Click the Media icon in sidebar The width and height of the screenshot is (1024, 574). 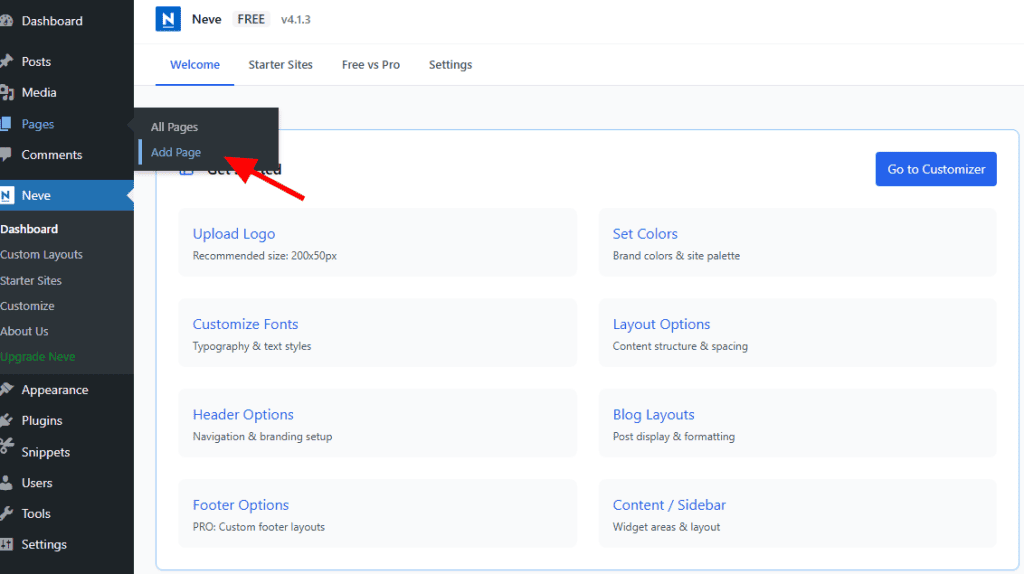[6, 93]
